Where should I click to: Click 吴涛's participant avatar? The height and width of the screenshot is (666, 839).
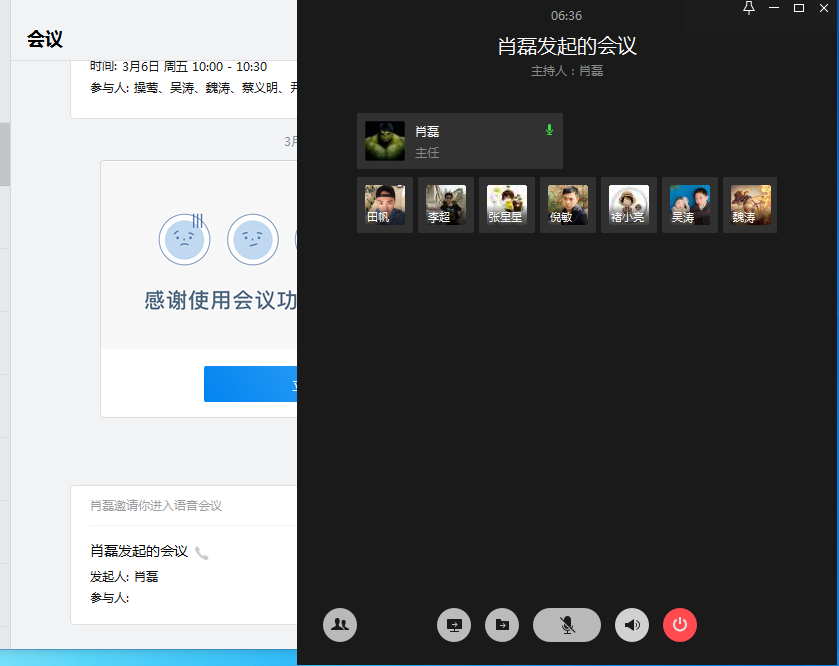coord(690,205)
